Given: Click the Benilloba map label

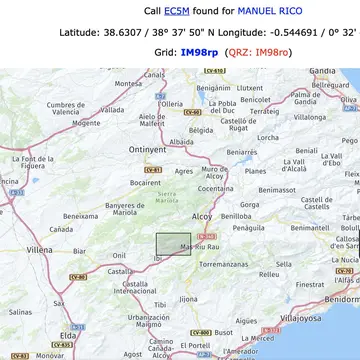Looking at the screenshot, I should (236, 216).
